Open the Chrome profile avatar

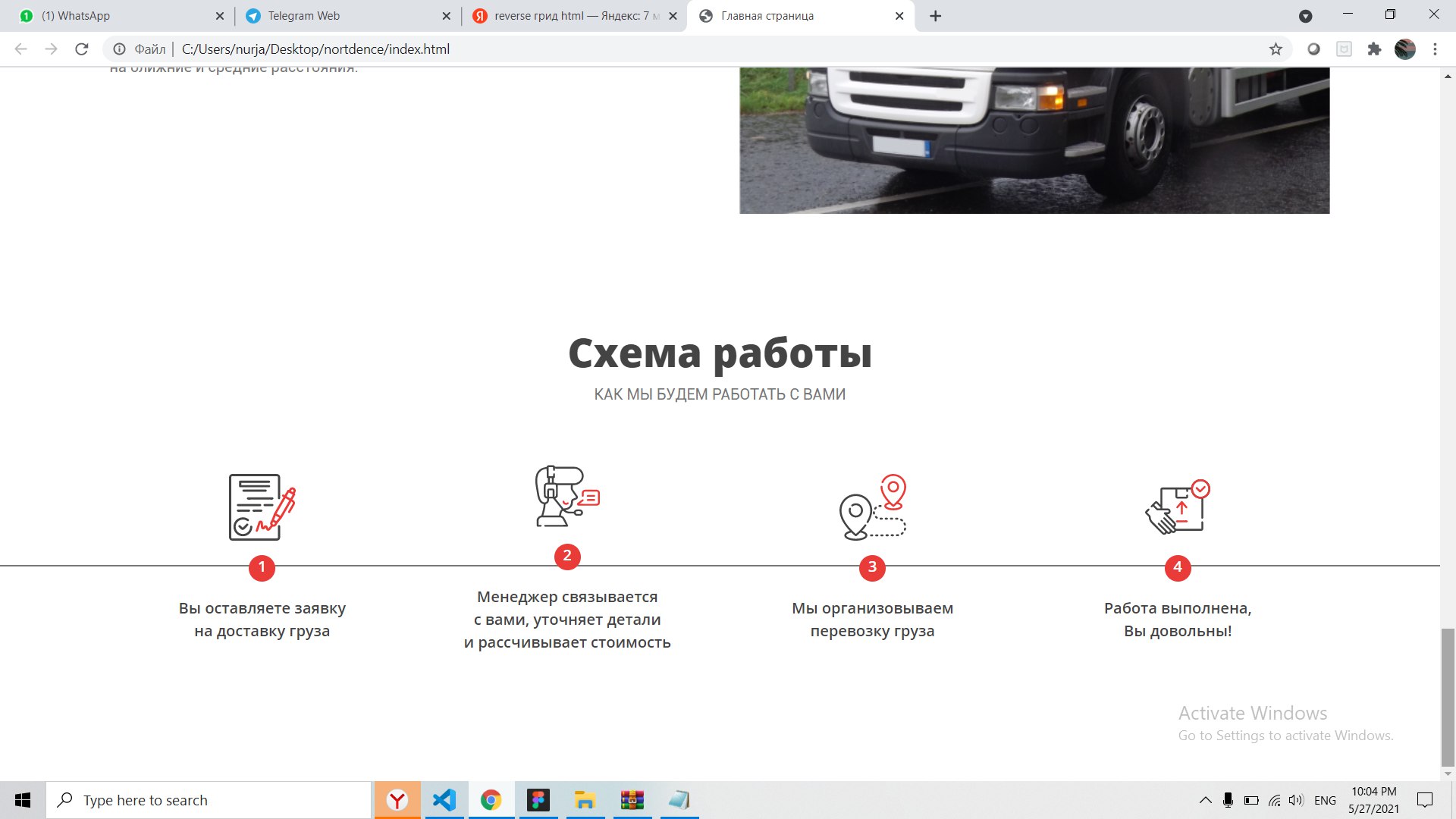[x=1405, y=49]
